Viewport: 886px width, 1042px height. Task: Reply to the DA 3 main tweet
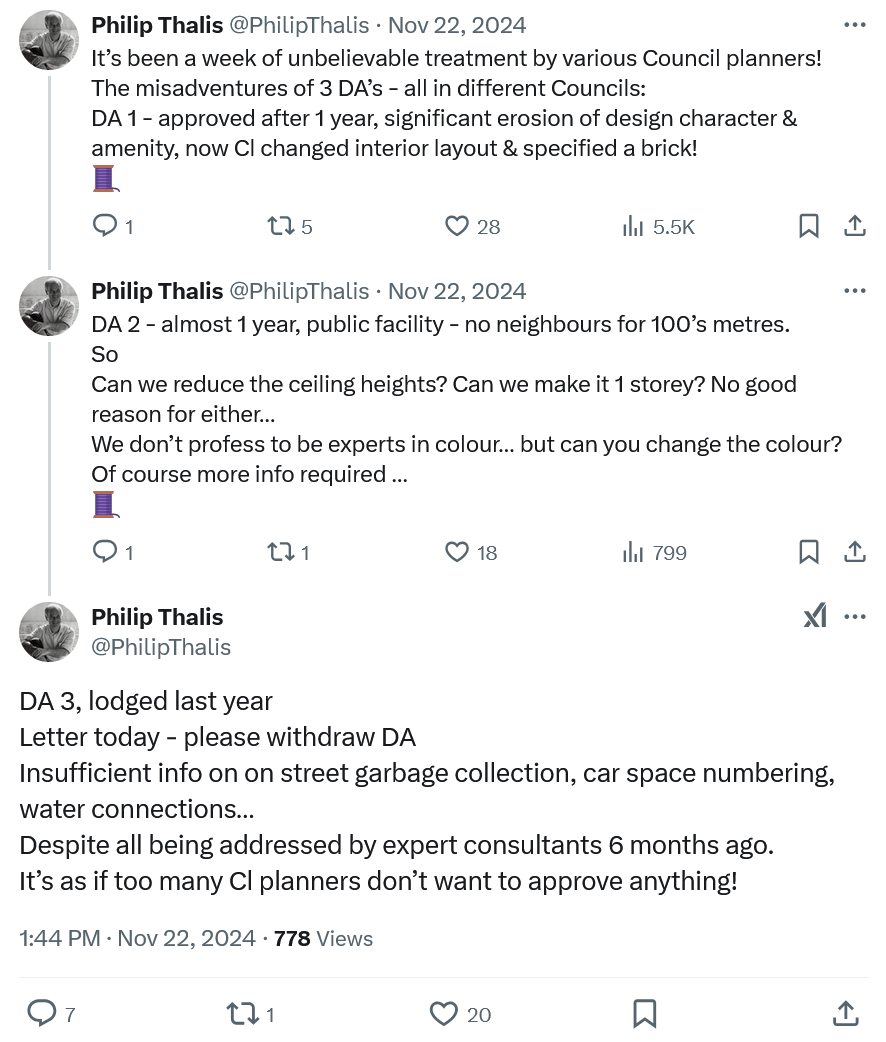pyautogui.click(x=42, y=1014)
